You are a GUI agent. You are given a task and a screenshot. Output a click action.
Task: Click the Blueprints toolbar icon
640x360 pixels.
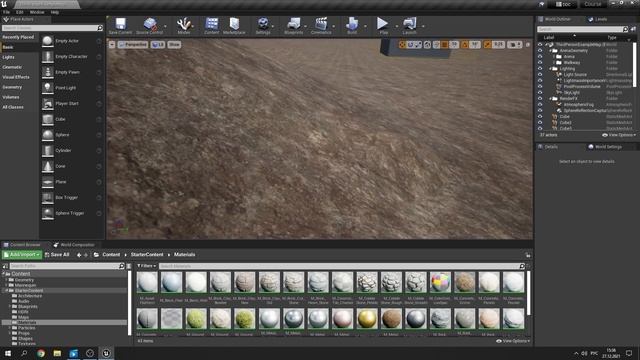click(x=293, y=26)
